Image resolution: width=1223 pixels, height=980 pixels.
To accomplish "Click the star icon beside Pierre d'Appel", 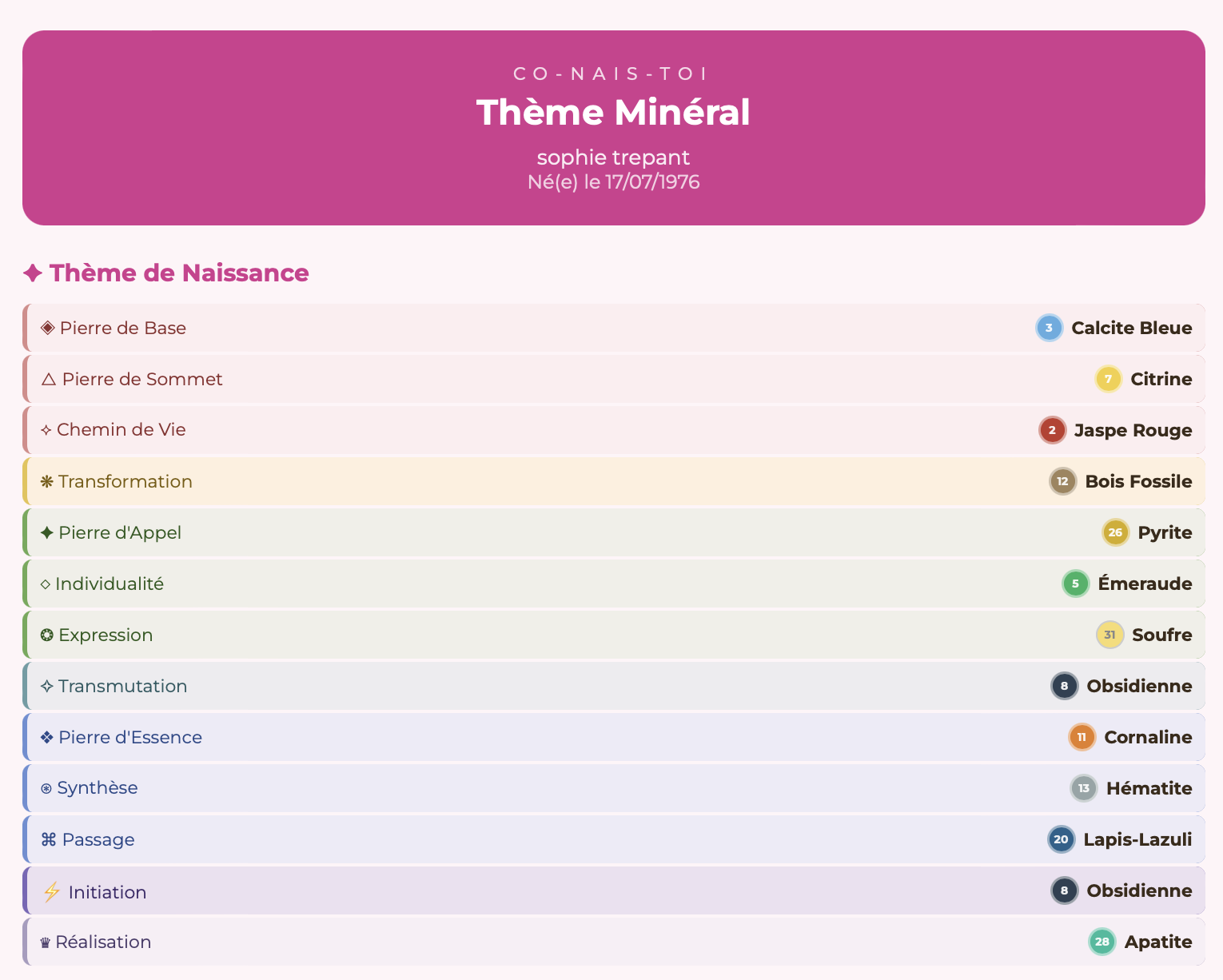I will pyautogui.click(x=47, y=532).
